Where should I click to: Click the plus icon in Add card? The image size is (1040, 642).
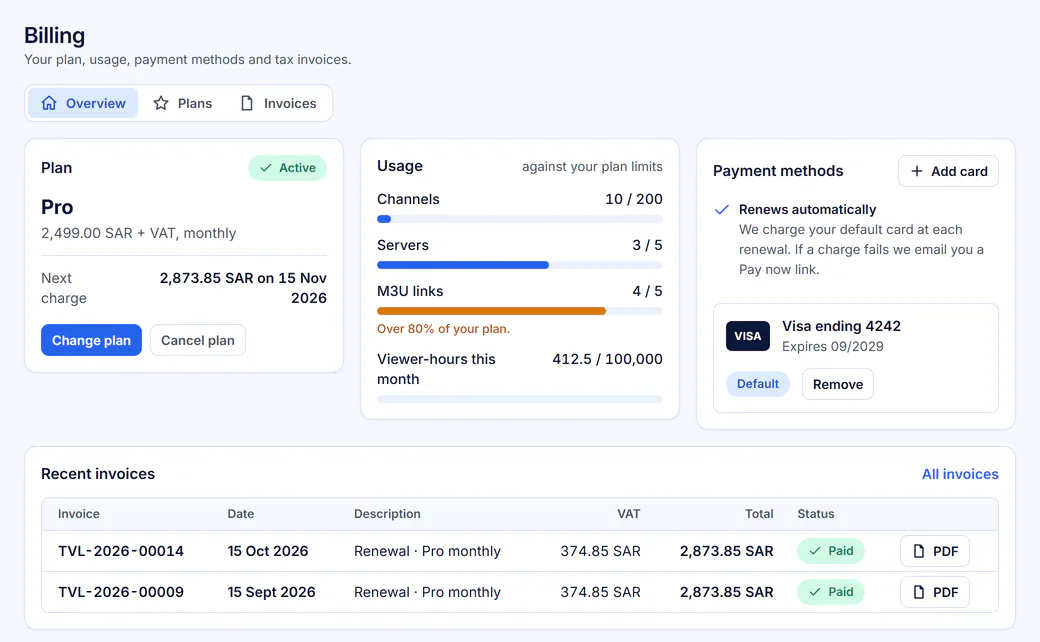(917, 171)
